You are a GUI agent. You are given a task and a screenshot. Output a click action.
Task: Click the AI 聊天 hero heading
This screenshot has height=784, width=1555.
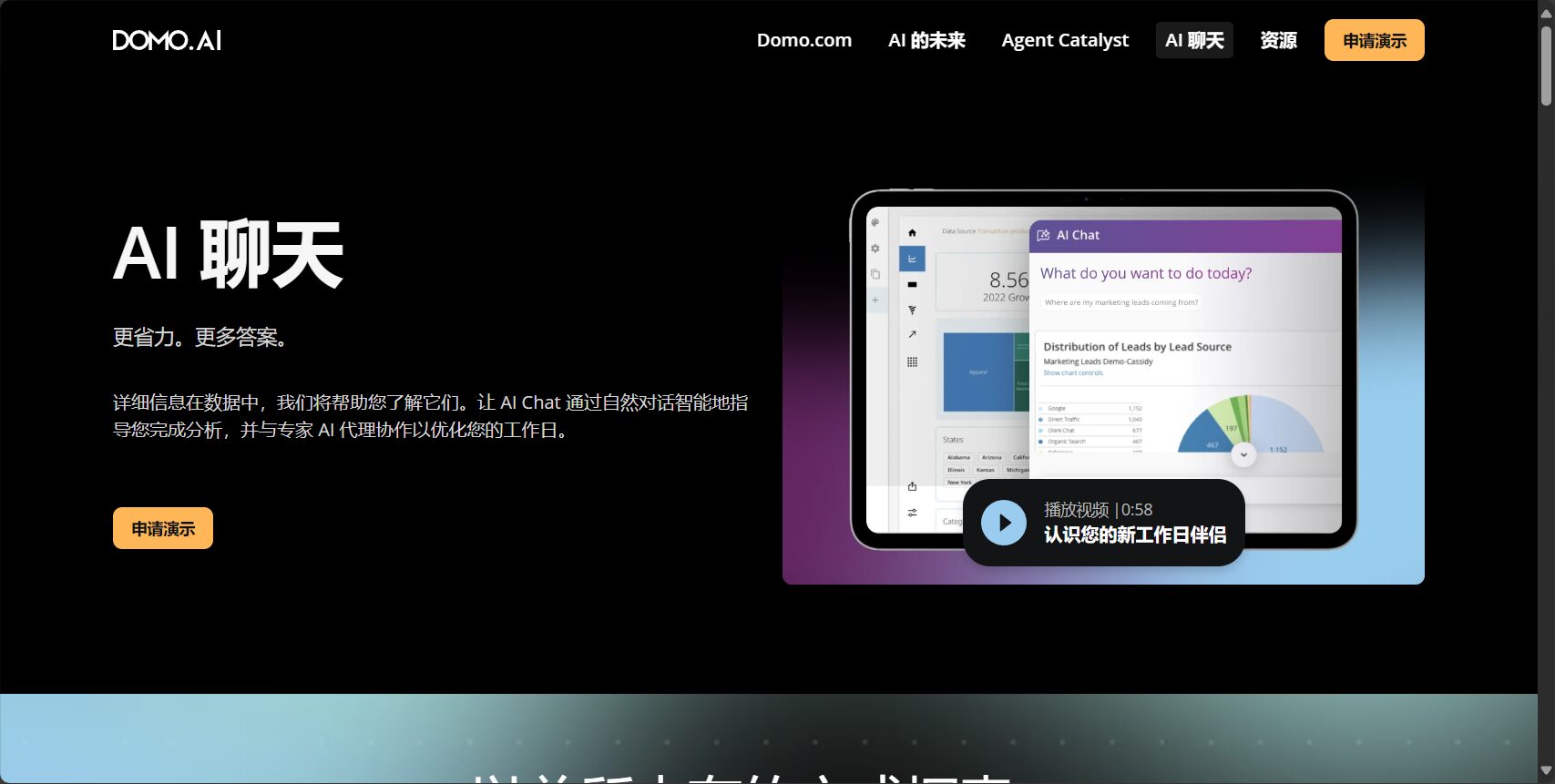pos(228,254)
